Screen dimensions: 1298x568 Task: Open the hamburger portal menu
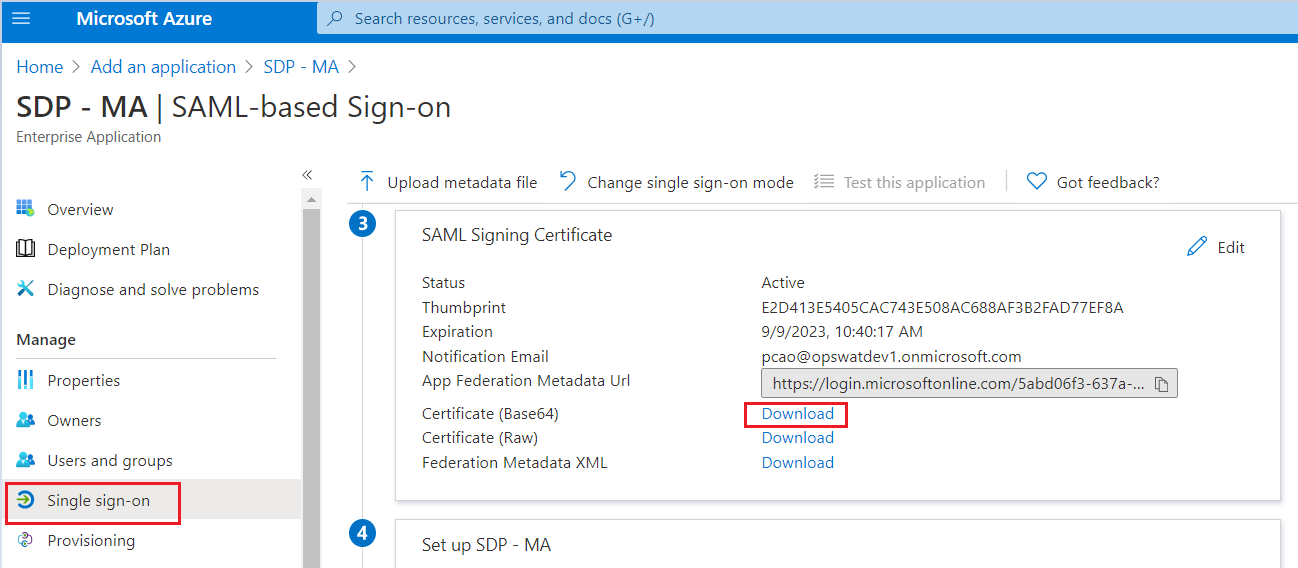click(21, 19)
